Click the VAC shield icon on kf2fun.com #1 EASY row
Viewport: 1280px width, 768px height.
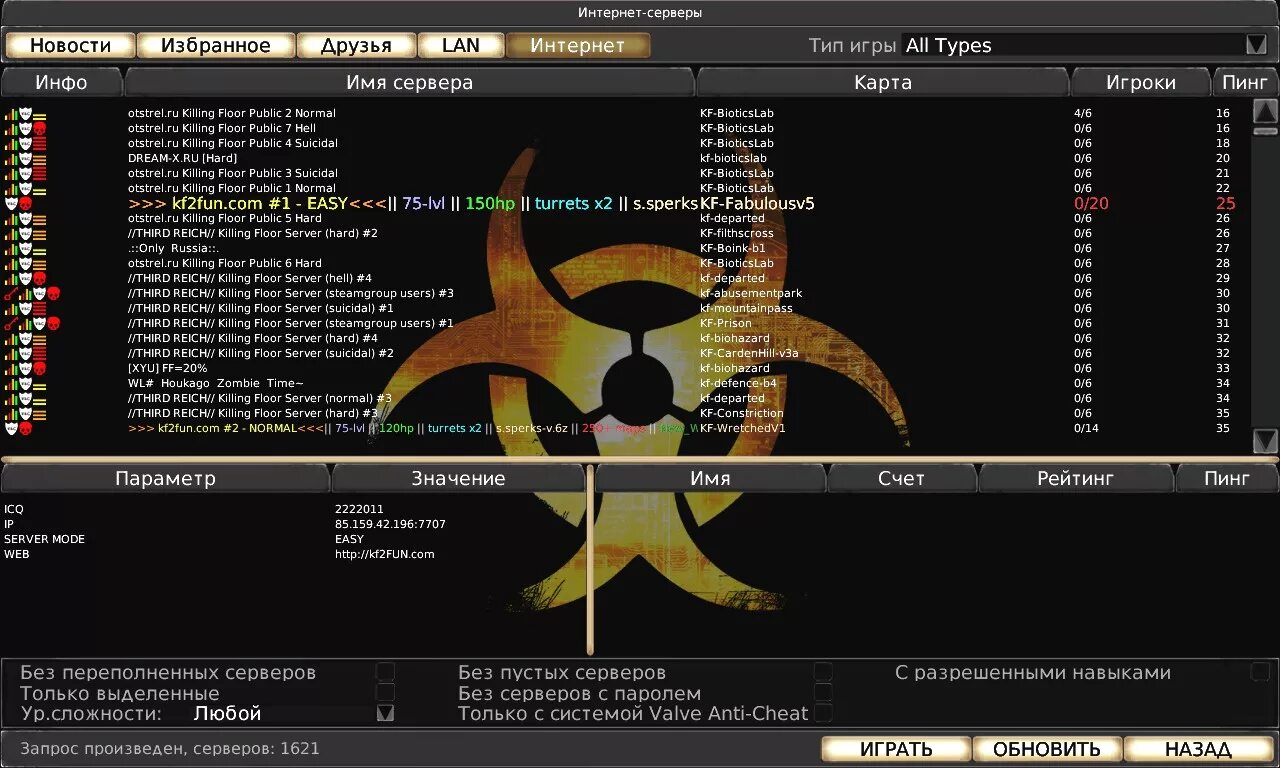click(x=11, y=203)
